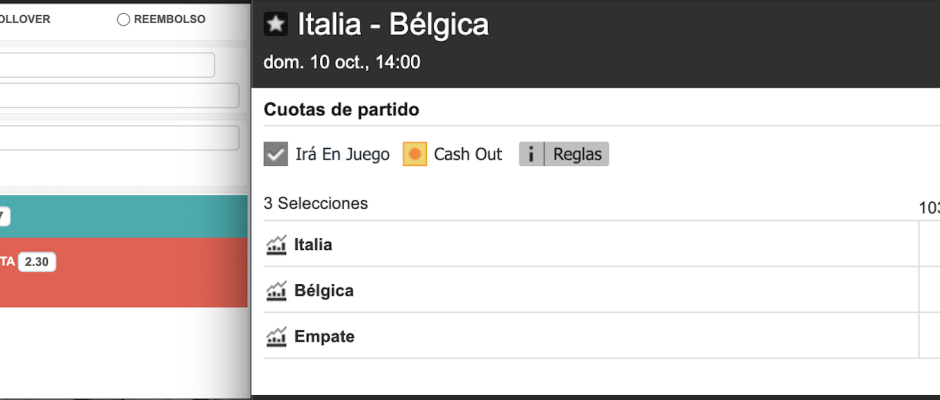Select the Italia selection row
The width and height of the screenshot is (940, 400).
click(x=590, y=244)
